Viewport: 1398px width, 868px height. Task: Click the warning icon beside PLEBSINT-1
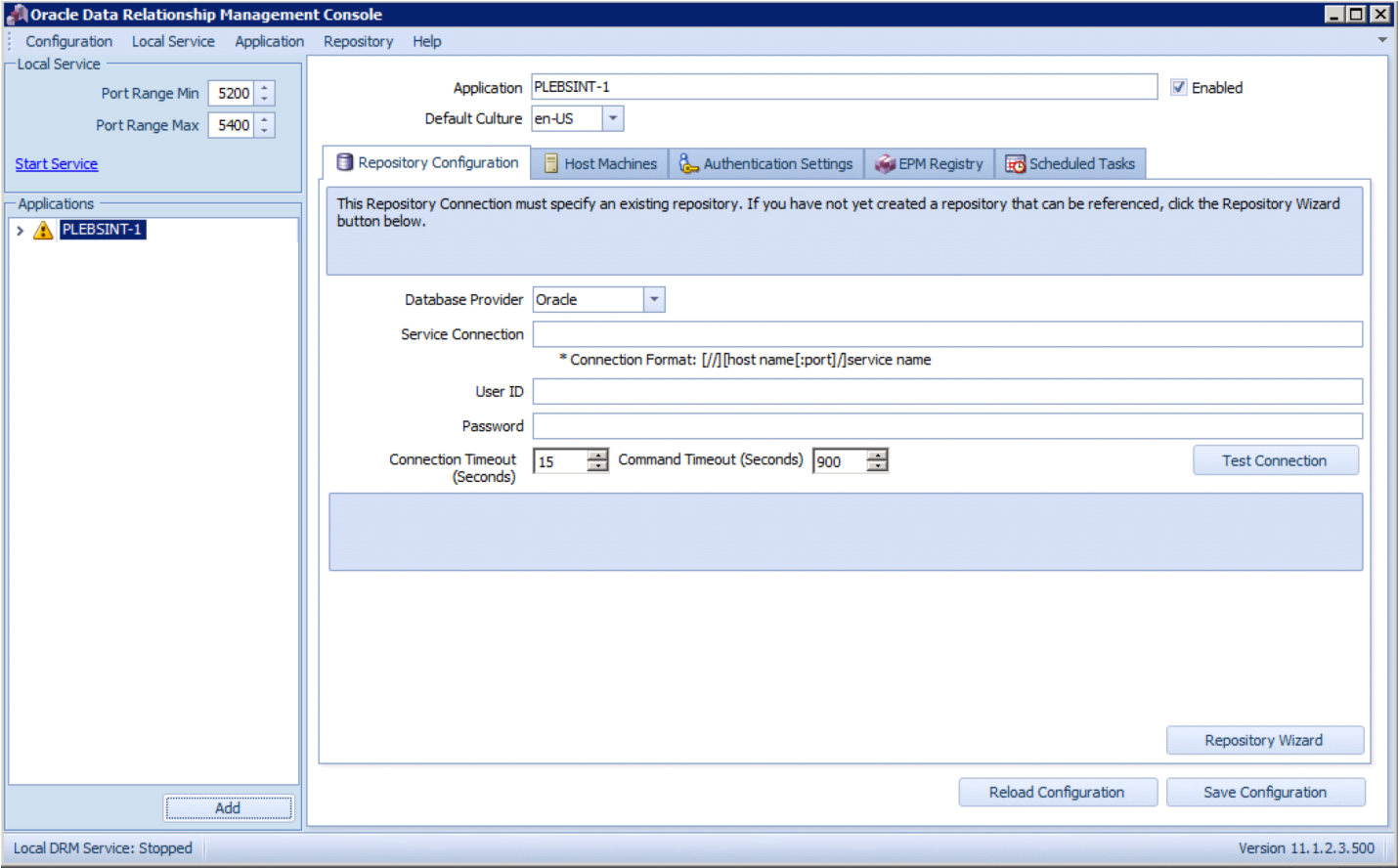pyautogui.click(x=43, y=230)
